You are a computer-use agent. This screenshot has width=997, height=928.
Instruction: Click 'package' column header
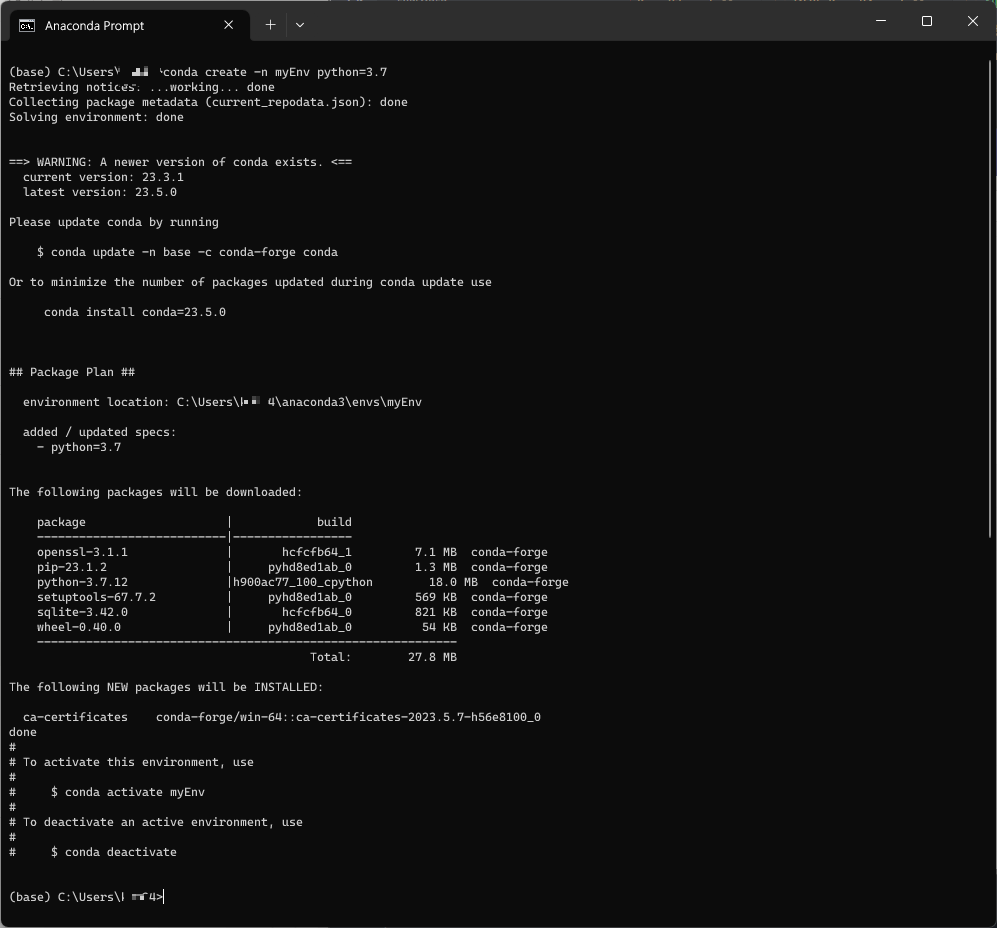tap(61, 522)
